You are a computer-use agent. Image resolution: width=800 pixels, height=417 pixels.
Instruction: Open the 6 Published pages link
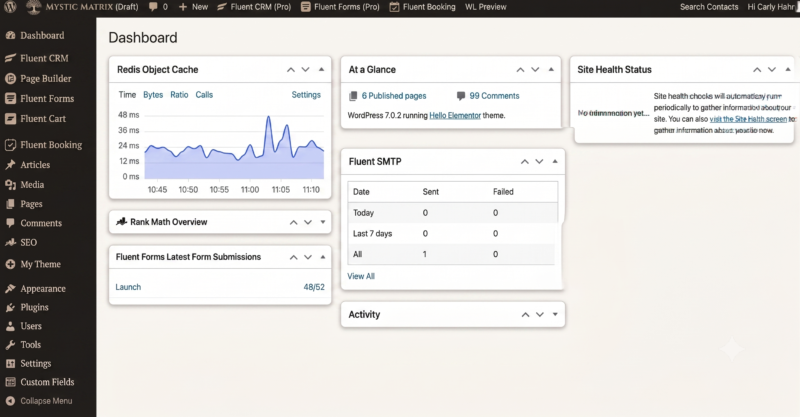[x=394, y=96]
